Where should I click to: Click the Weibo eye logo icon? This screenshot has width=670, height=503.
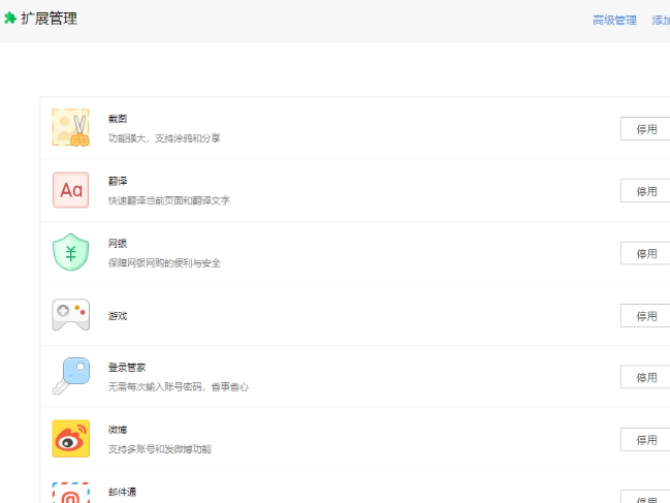[x=71, y=438]
